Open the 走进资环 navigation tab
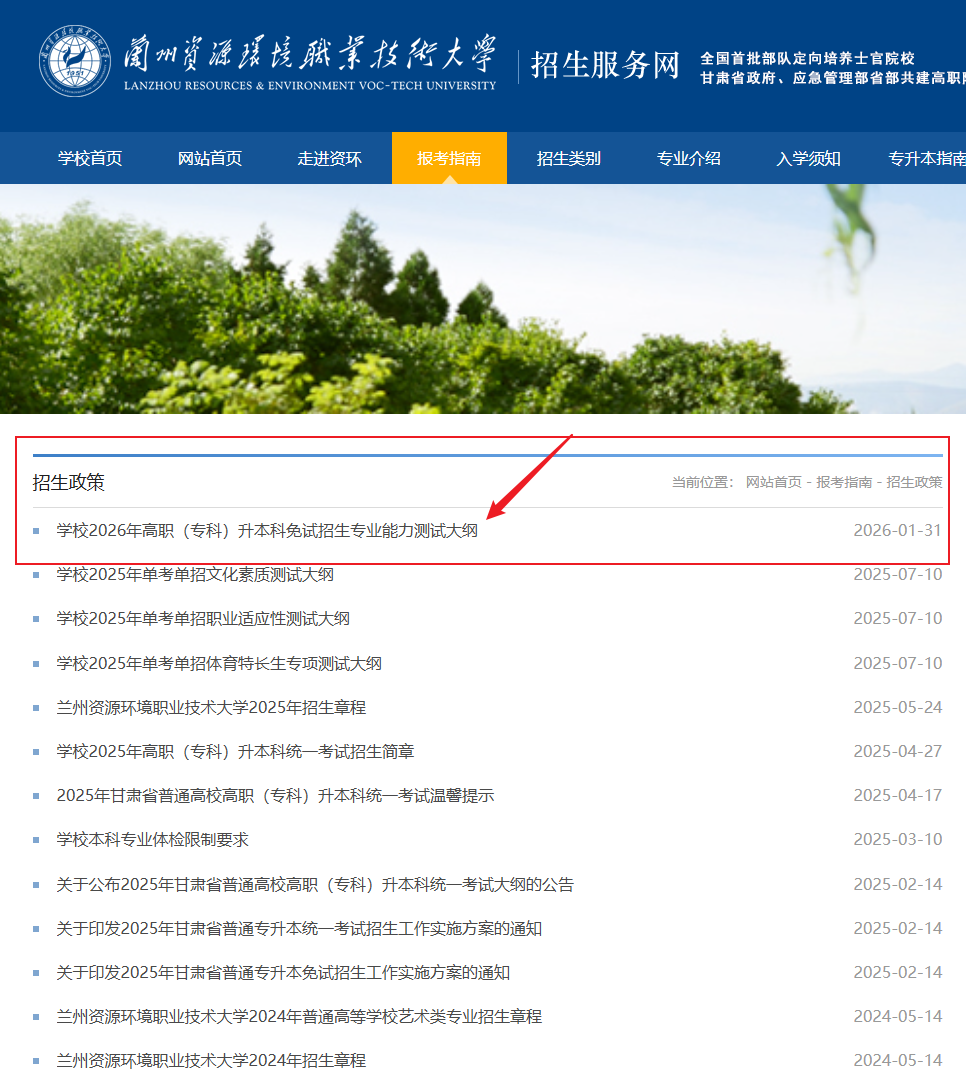This screenshot has width=966, height=1081. (329, 158)
